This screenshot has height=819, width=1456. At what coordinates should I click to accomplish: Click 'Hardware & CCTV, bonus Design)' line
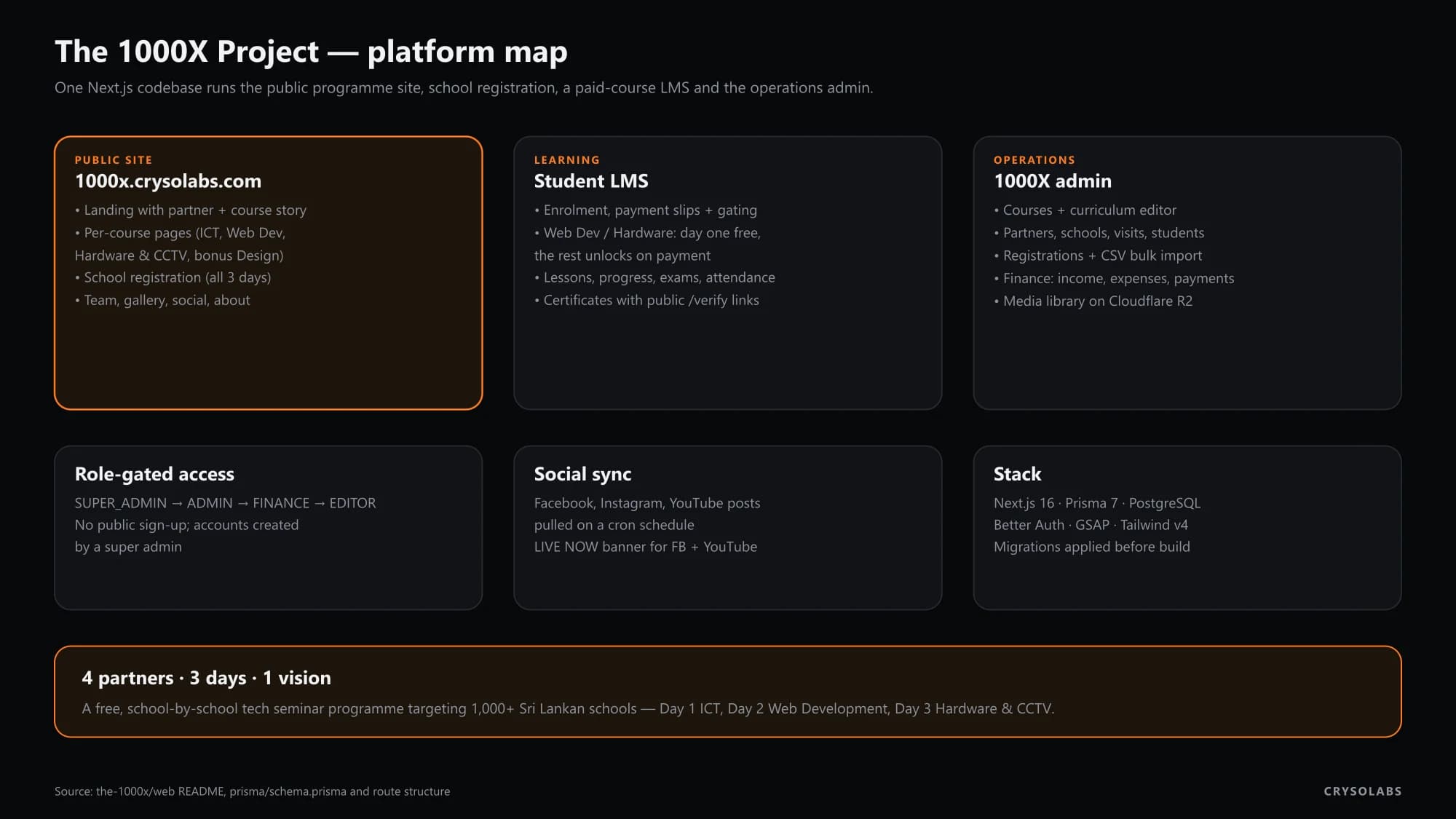[x=179, y=256]
